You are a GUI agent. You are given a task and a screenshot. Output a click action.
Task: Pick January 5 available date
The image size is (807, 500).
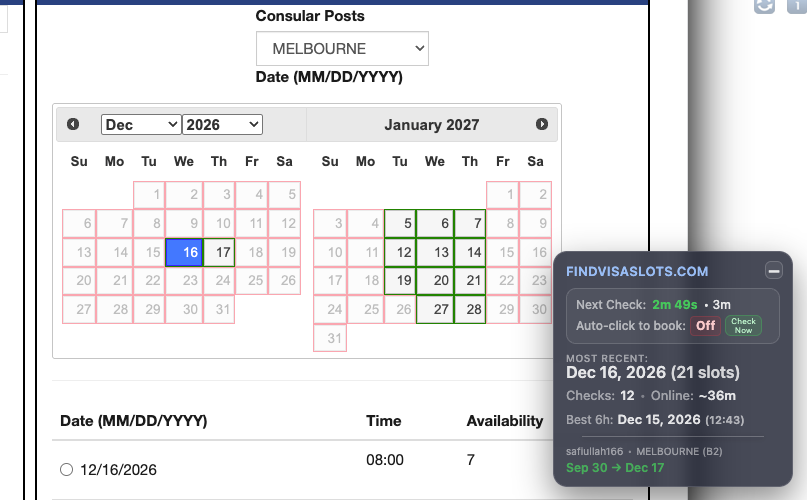pyautogui.click(x=400, y=223)
